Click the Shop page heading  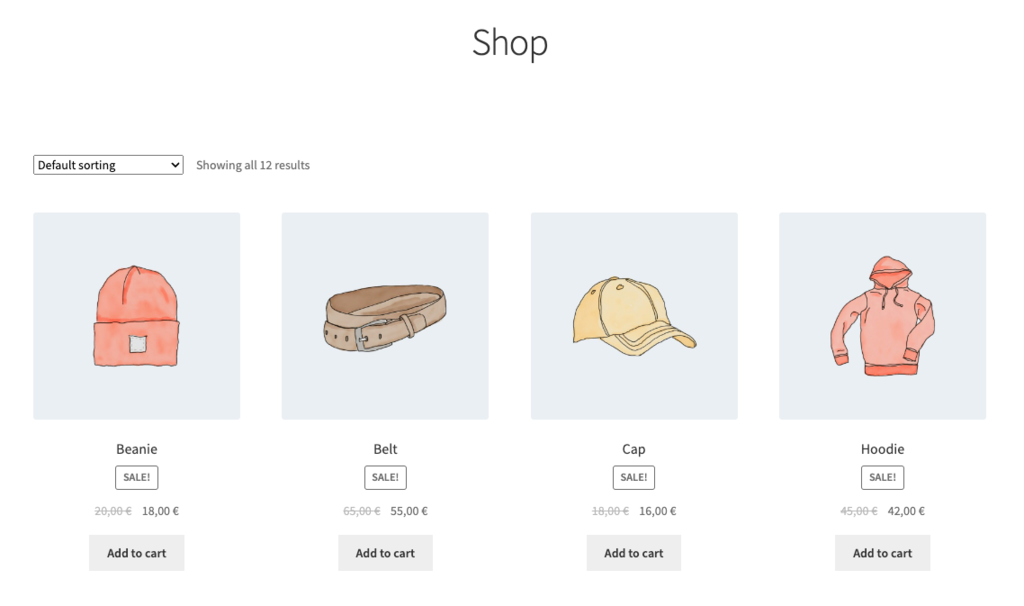pos(510,42)
